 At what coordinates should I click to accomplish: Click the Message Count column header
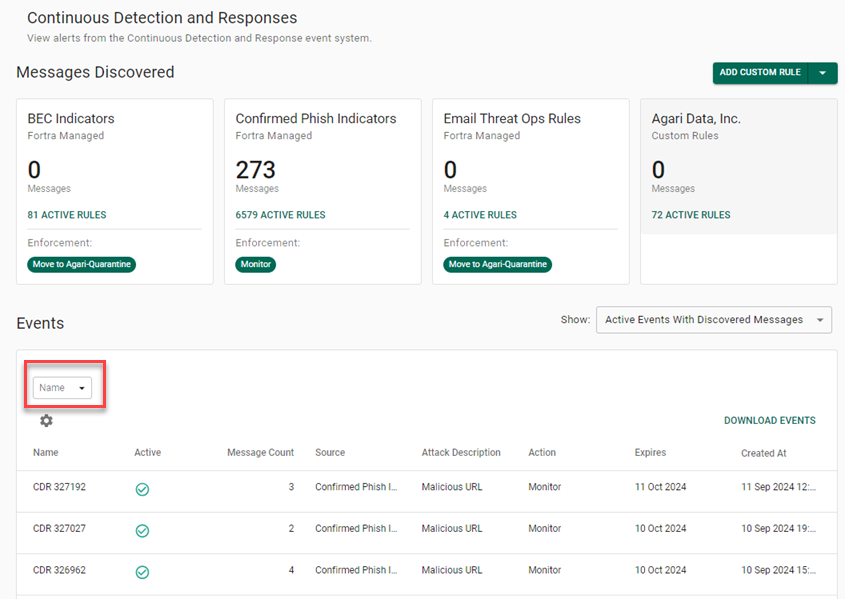[260, 452]
